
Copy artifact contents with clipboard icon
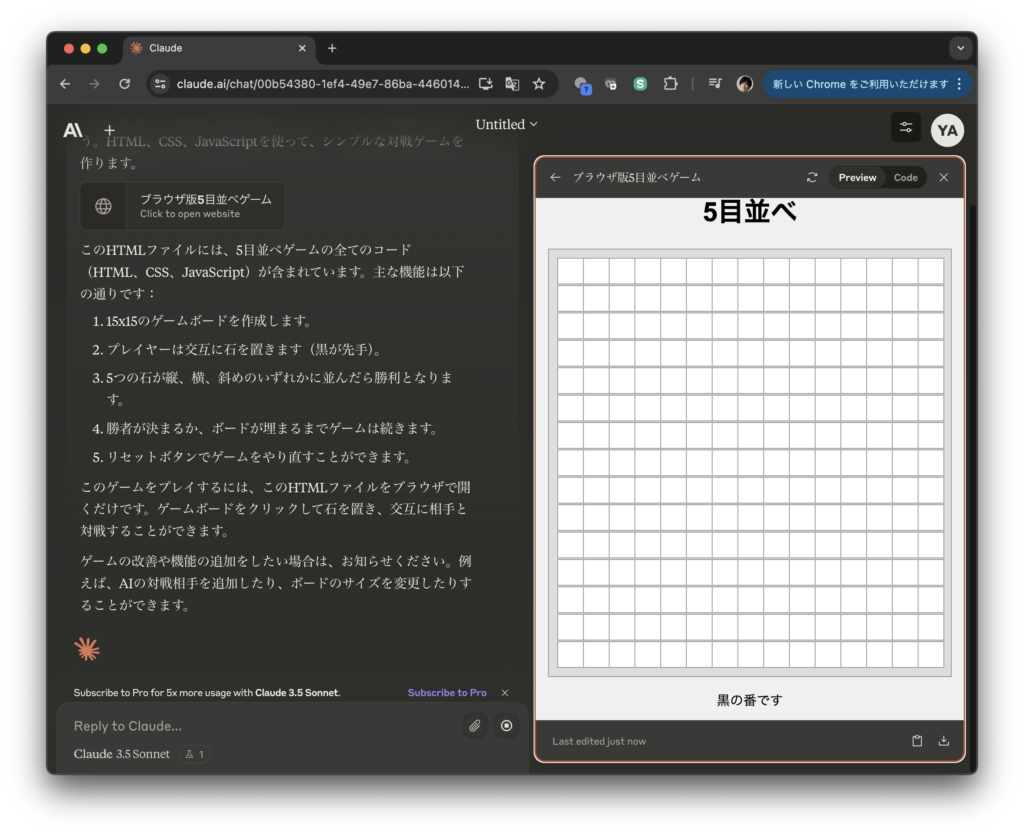[x=917, y=741]
